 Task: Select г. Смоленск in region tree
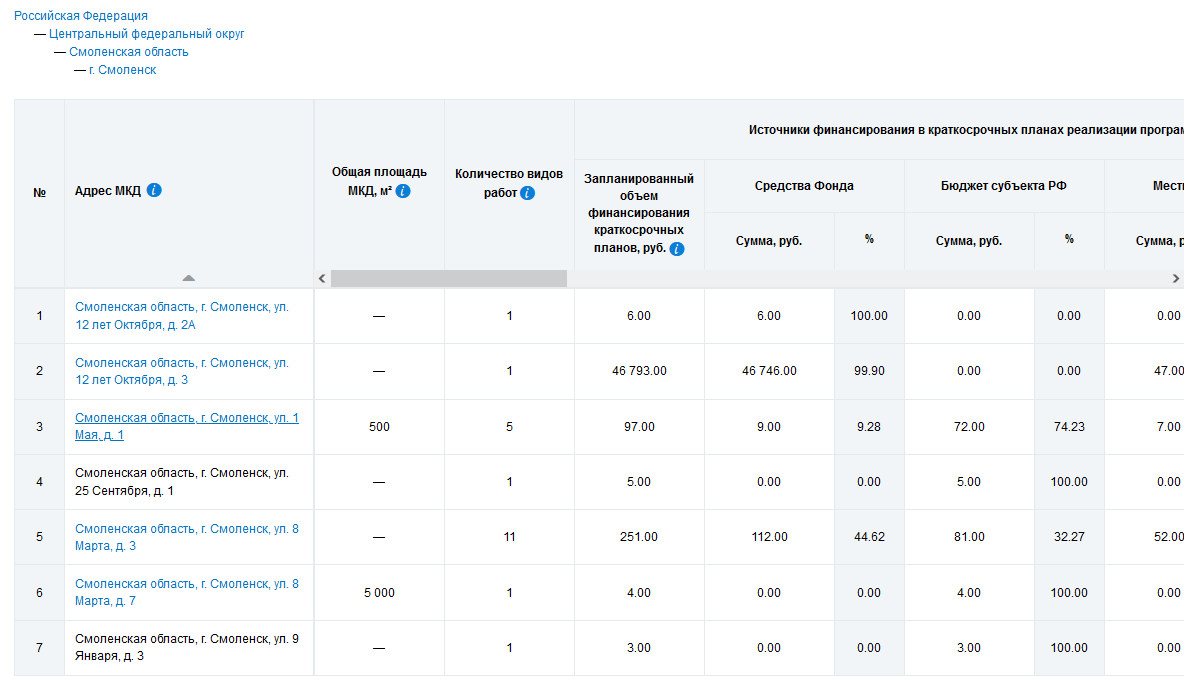click(x=122, y=70)
